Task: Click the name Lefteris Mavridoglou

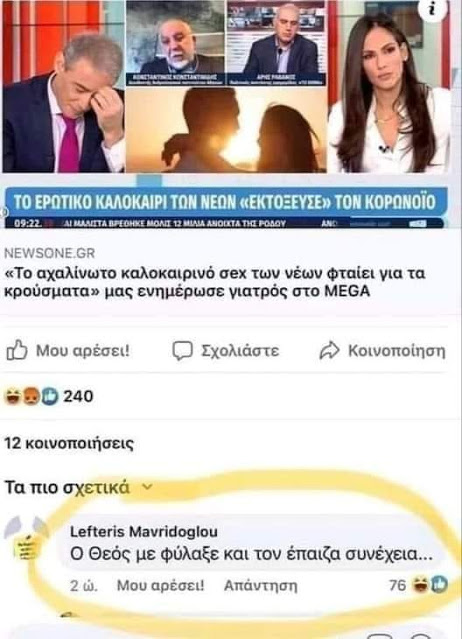Action: click(x=144, y=531)
